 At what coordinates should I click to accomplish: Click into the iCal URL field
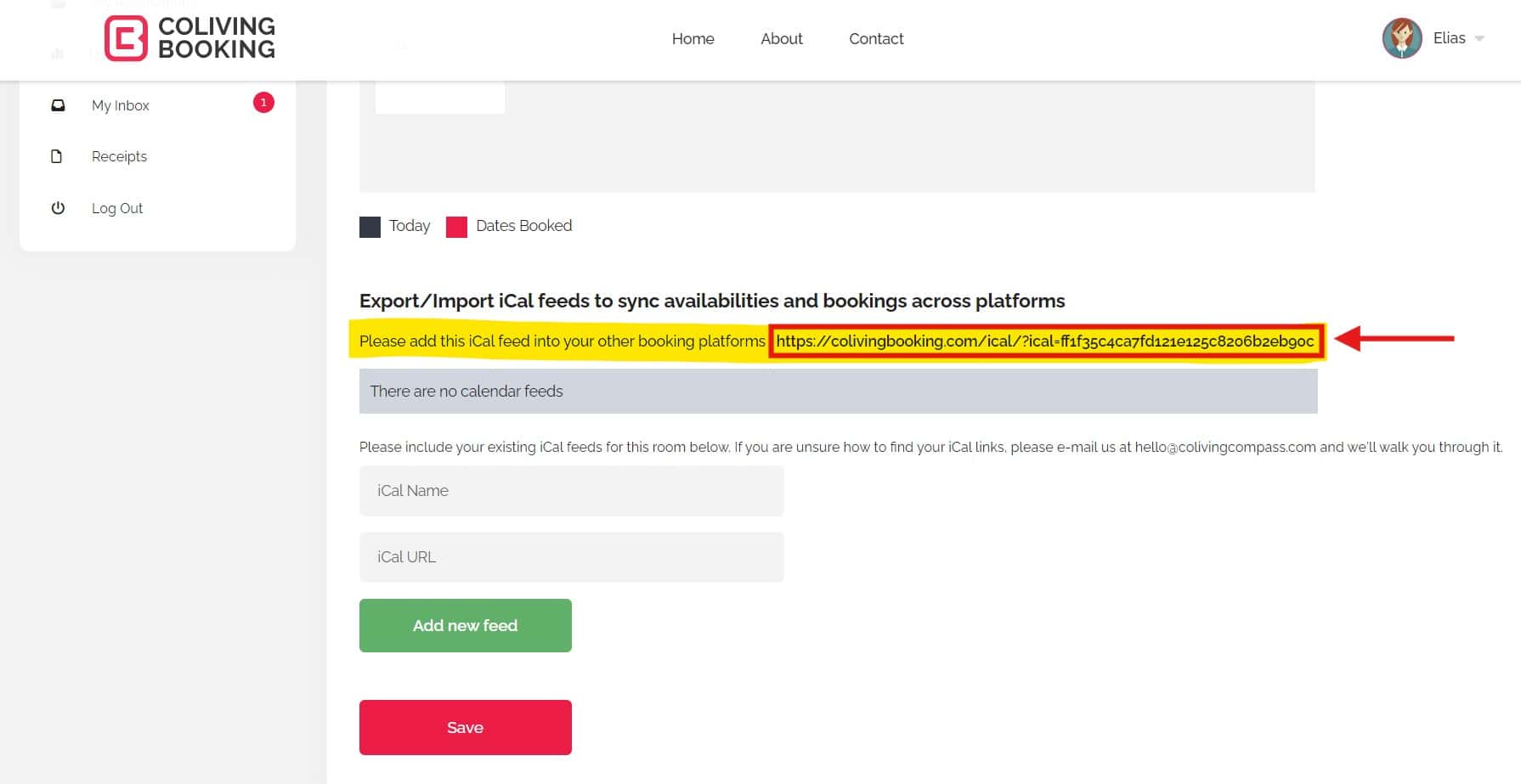coord(571,557)
